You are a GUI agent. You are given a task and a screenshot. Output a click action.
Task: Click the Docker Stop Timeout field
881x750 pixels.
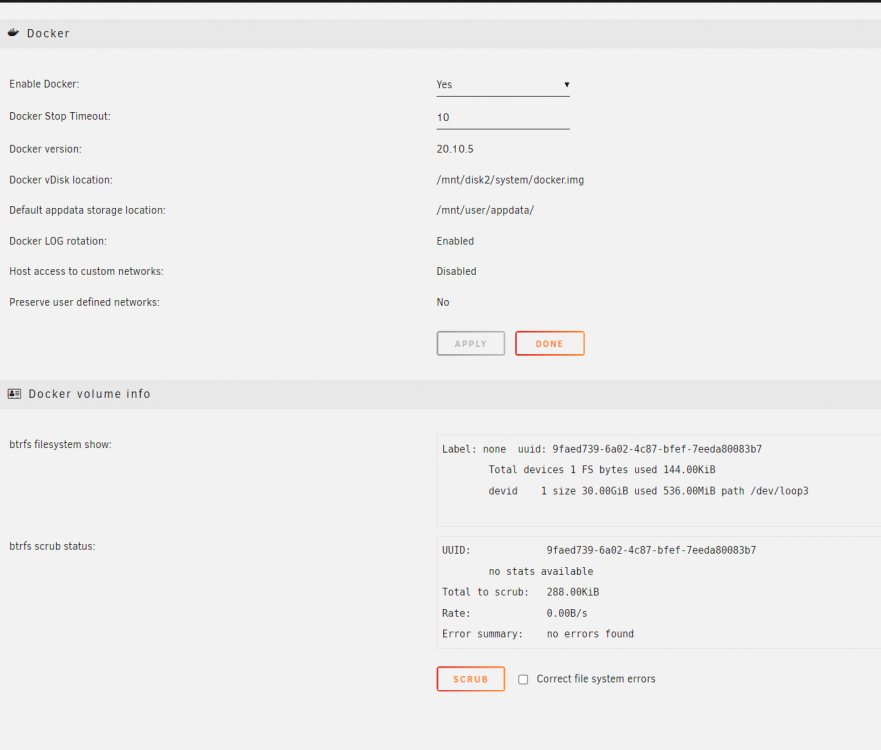(503, 117)
